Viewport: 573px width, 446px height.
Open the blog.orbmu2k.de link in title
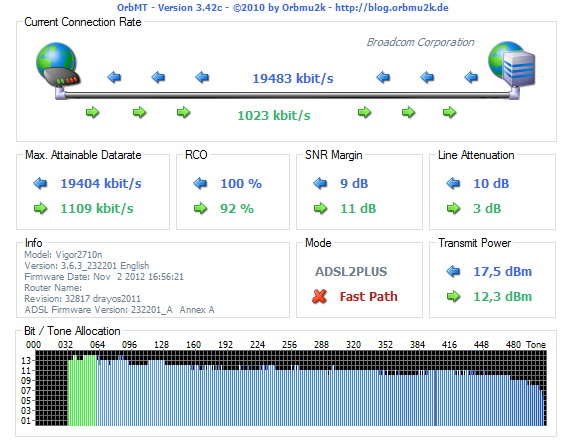coord(392,8)
